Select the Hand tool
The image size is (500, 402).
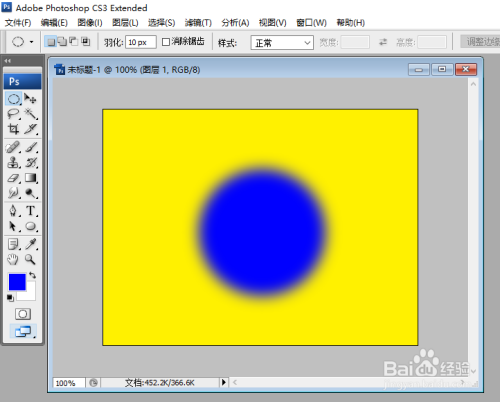point(14,259)
